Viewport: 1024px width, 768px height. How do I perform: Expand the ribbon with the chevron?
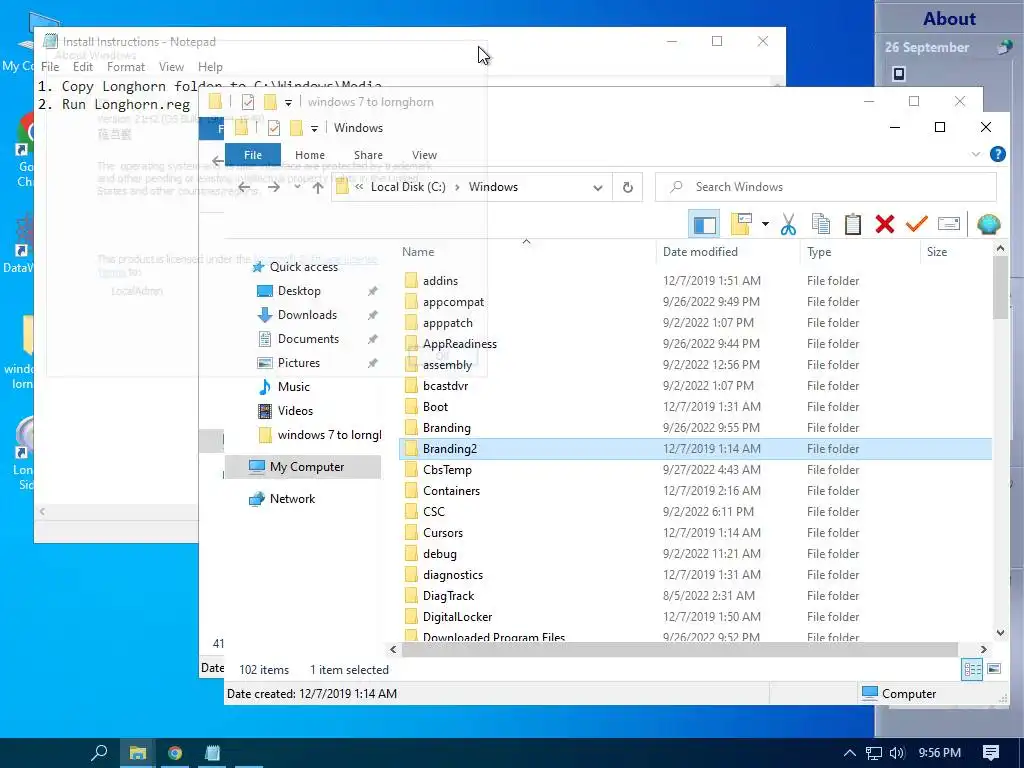point(975,154)
